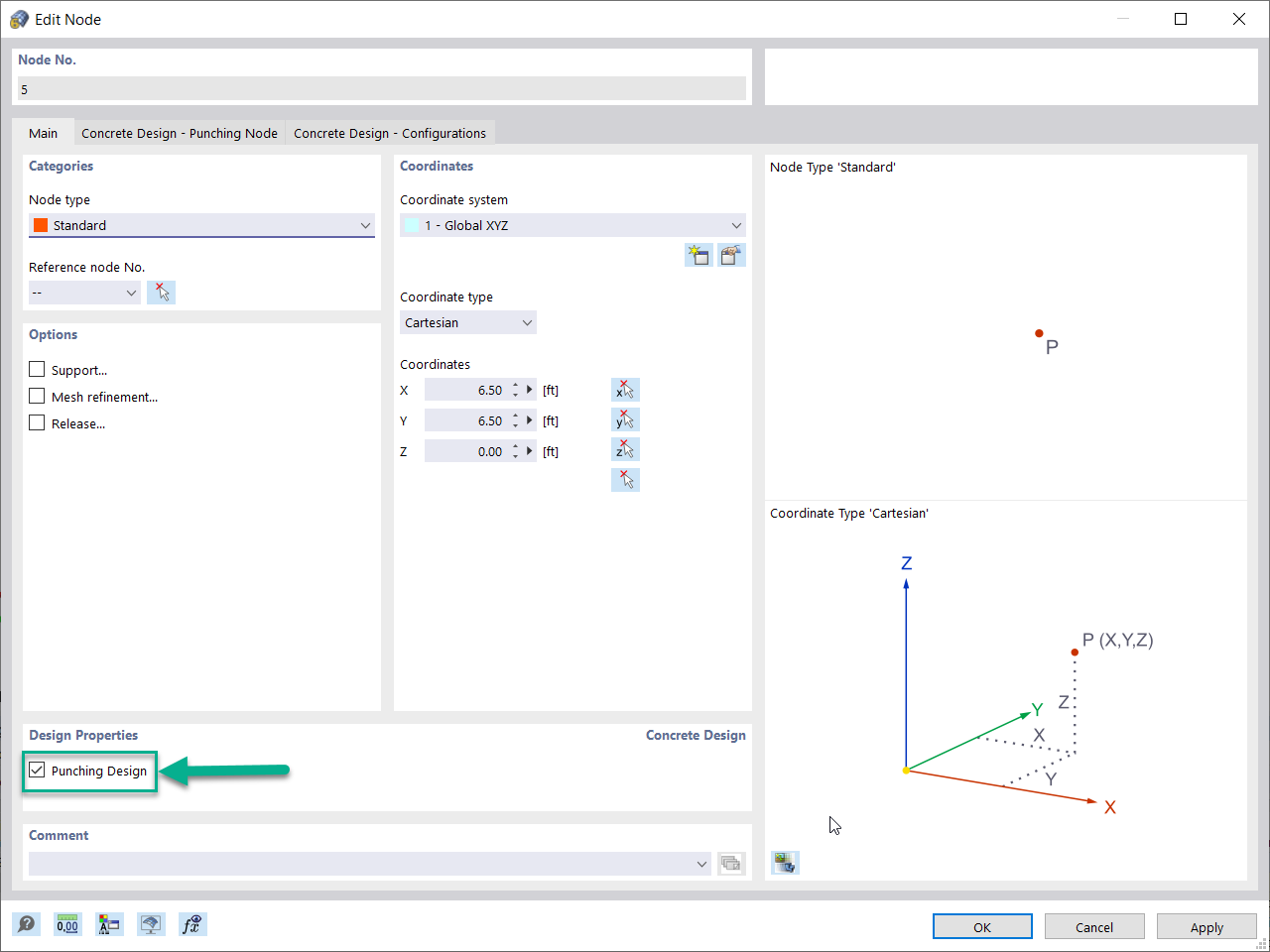Switch to Concrete Design - Punching Node tab
The height and width of the screenshot is (952, 1270).
tap(179, 132)
